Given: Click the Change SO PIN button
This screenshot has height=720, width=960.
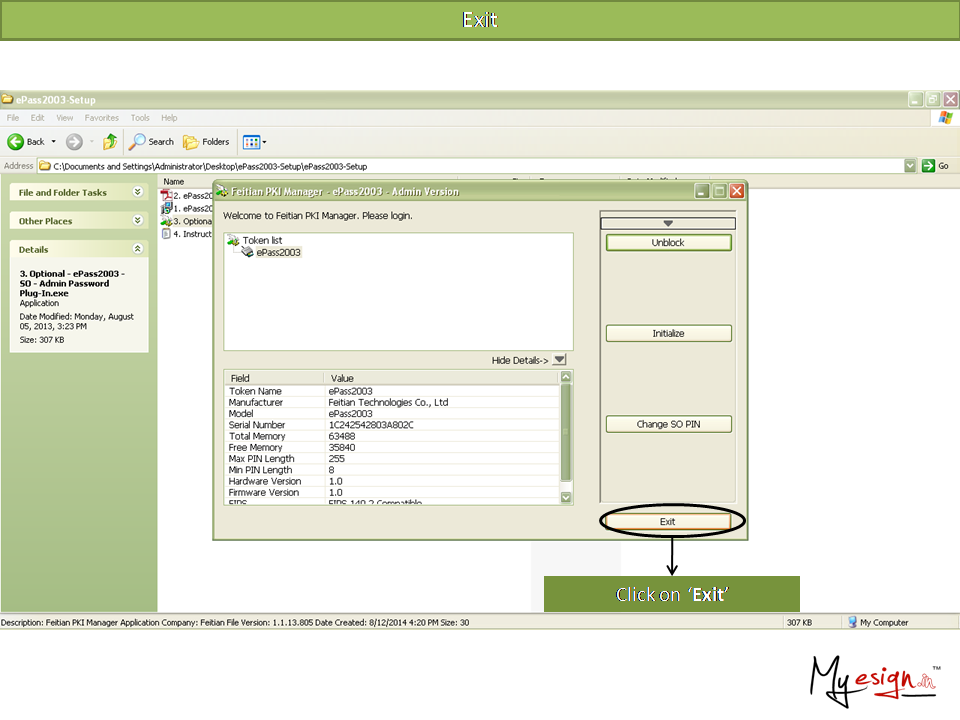Looking at the screenshot, I should 668,424.
